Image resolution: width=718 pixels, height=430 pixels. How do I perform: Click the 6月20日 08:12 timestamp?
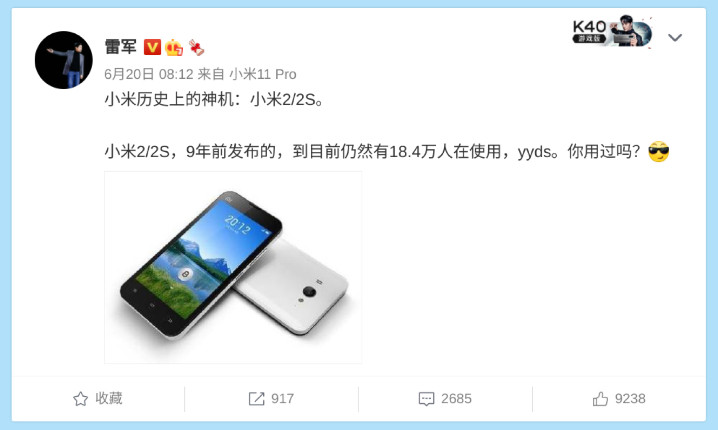[149, 74]
